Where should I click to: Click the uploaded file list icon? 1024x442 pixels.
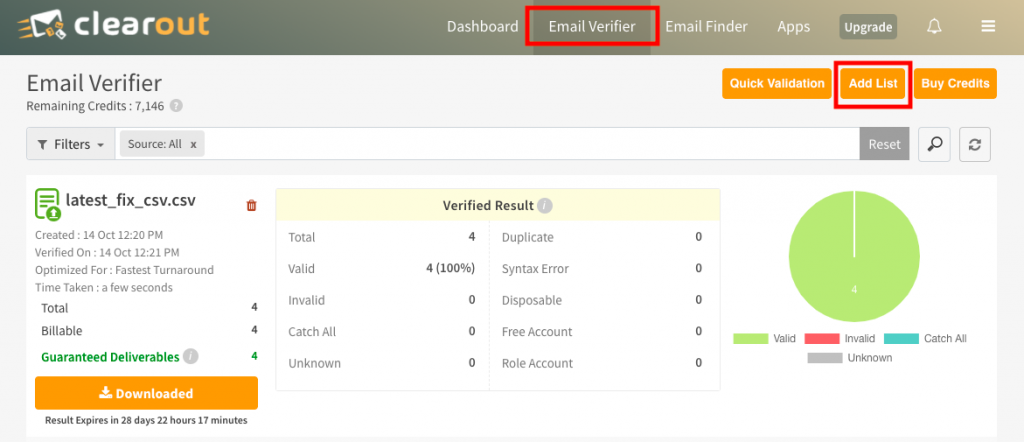[48, 204]
